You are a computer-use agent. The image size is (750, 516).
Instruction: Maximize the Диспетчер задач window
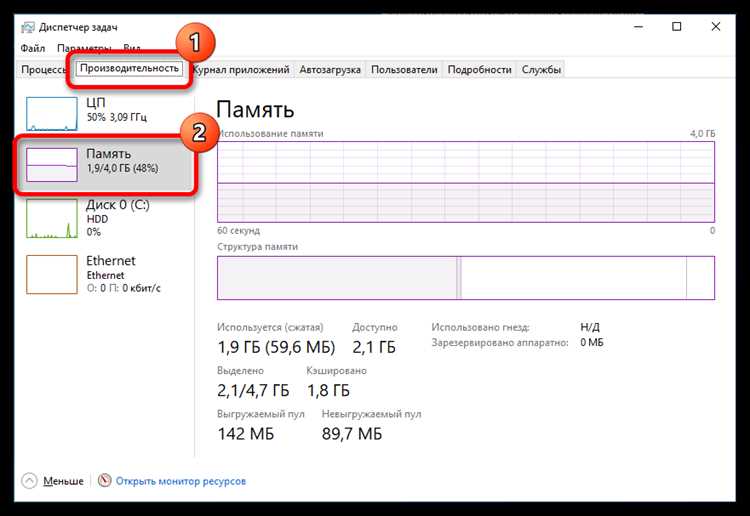(x=677, y=27)
